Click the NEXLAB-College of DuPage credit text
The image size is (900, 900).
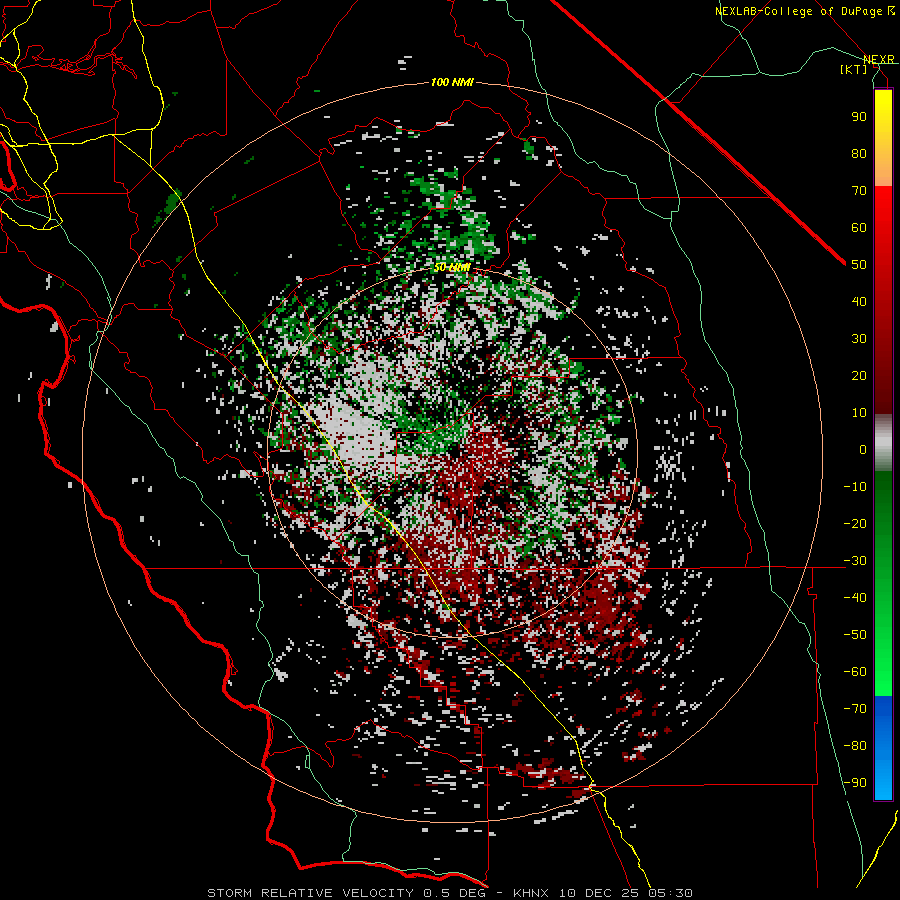798,11
